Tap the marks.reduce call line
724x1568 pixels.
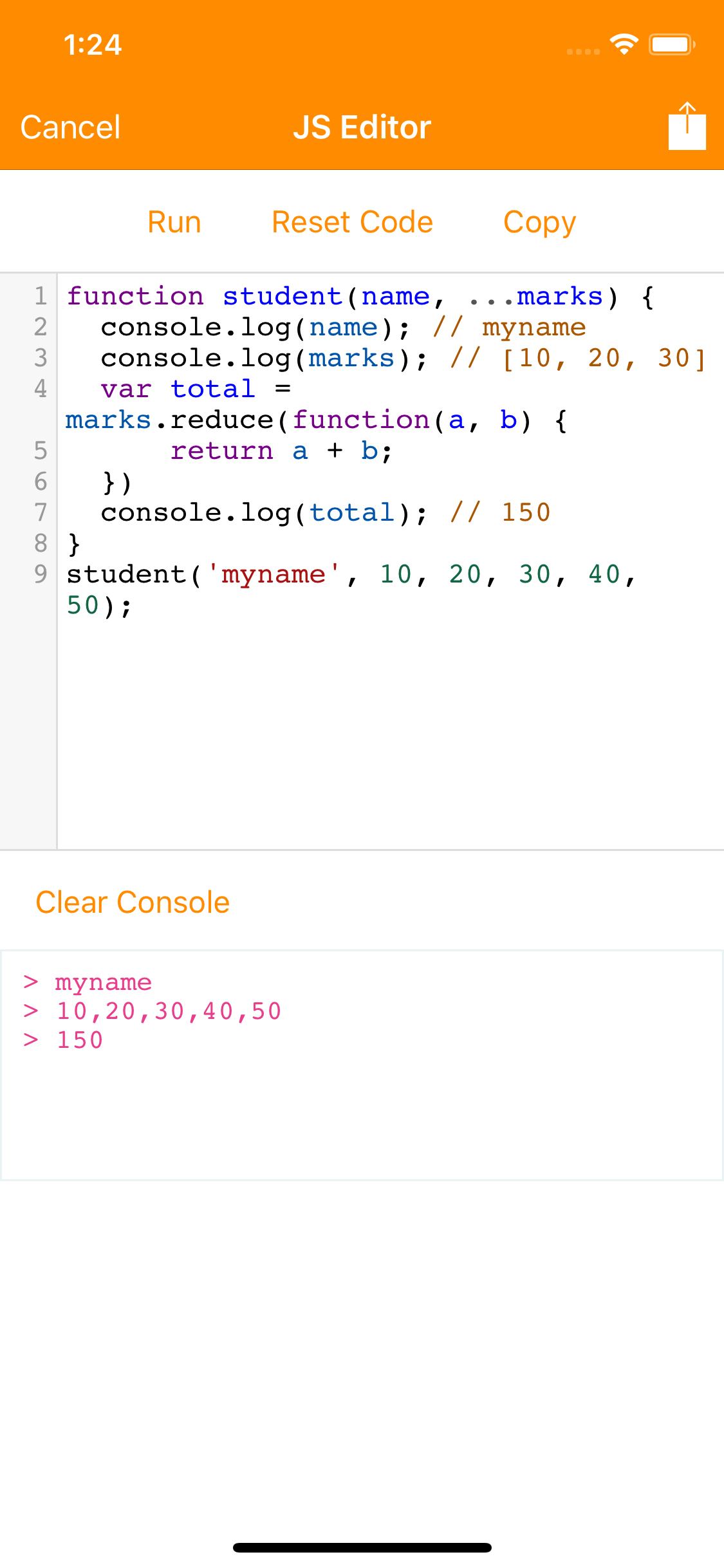pos(316,420)
